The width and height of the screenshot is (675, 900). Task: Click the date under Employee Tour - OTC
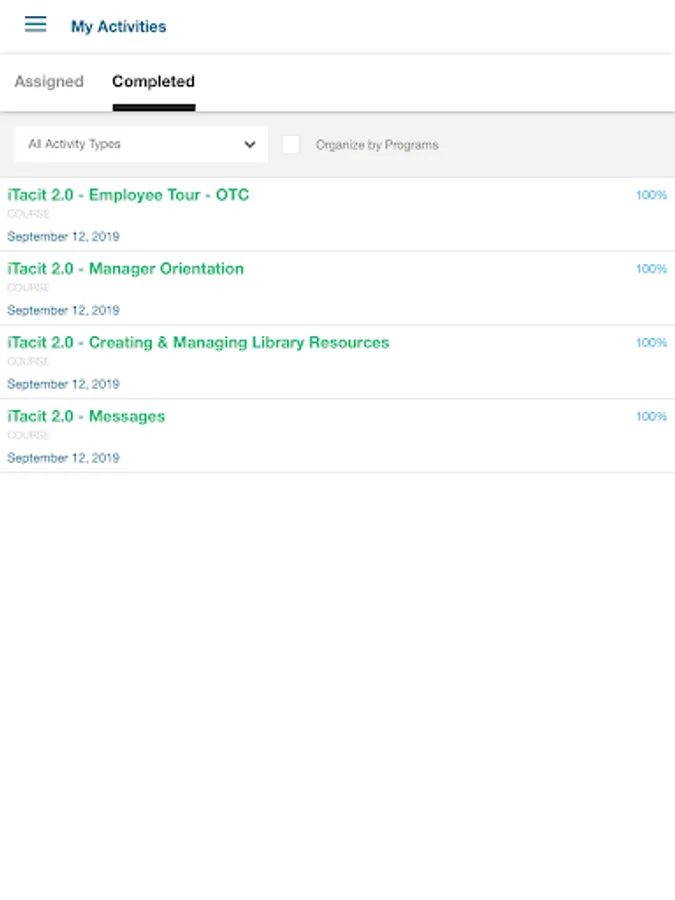point(63,236)
